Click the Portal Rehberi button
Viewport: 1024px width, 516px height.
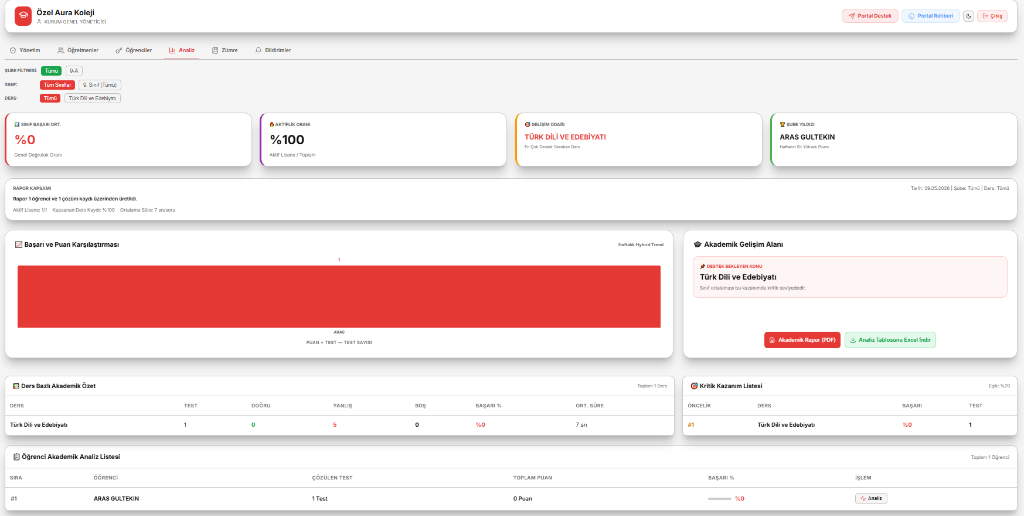coord(930,16)
